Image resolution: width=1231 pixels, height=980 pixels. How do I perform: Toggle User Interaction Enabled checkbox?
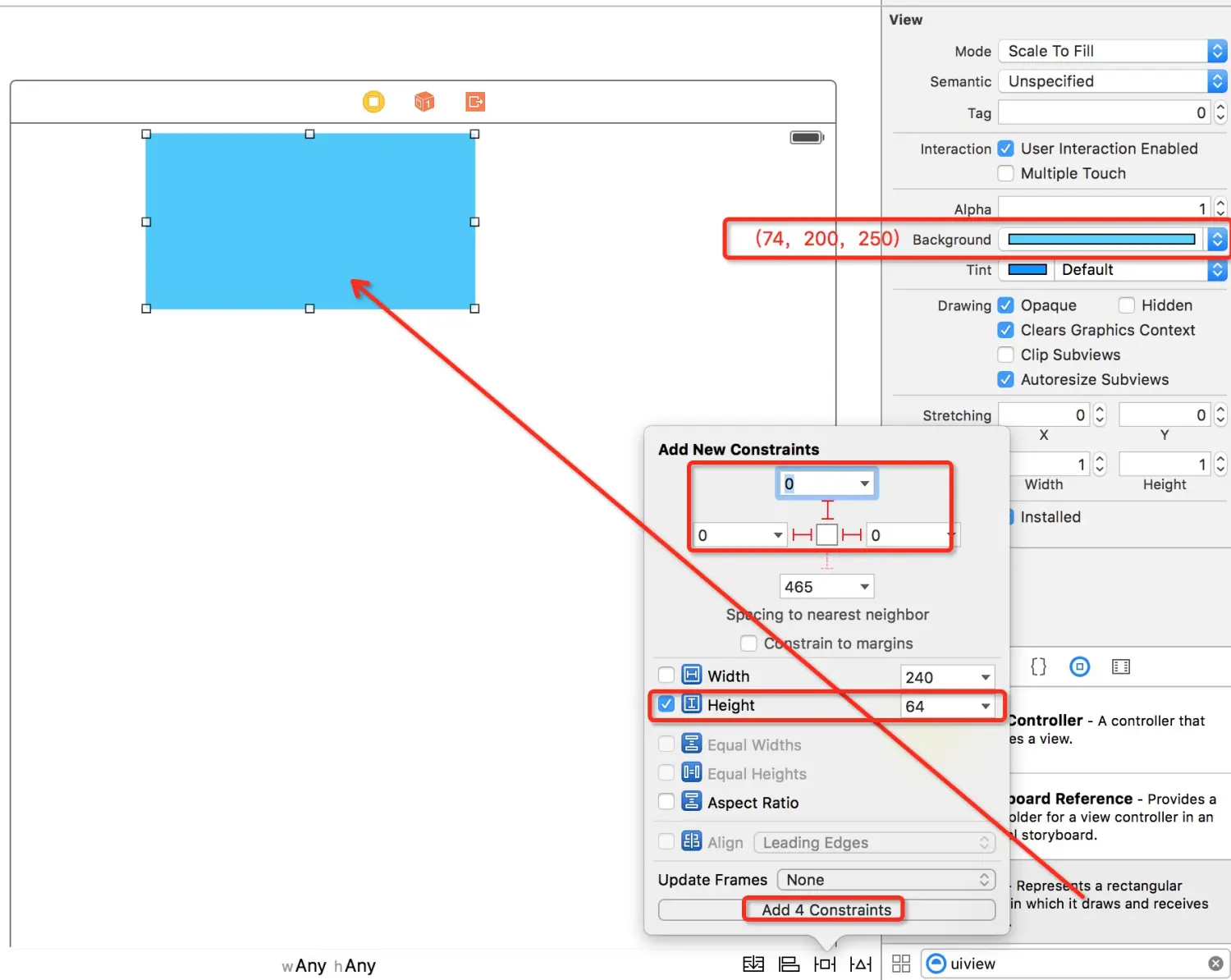click(1005, 149)
